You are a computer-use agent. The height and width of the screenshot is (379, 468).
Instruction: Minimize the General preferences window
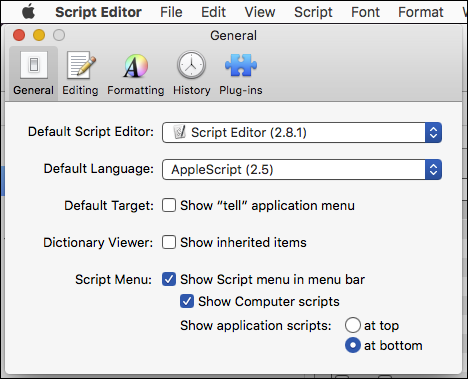(39, 35)
